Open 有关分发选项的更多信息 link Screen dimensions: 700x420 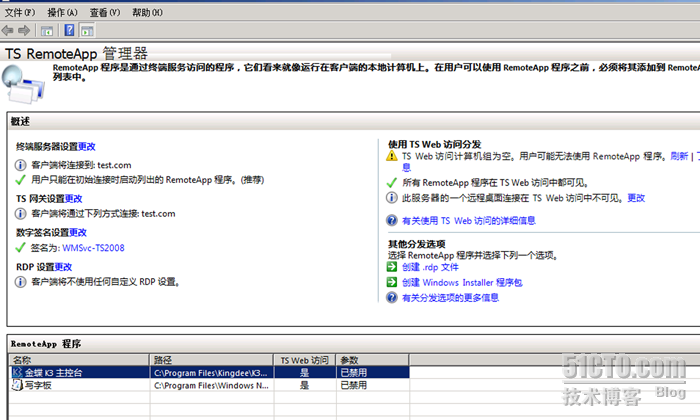pyautogui.click(x=450, y=298)
